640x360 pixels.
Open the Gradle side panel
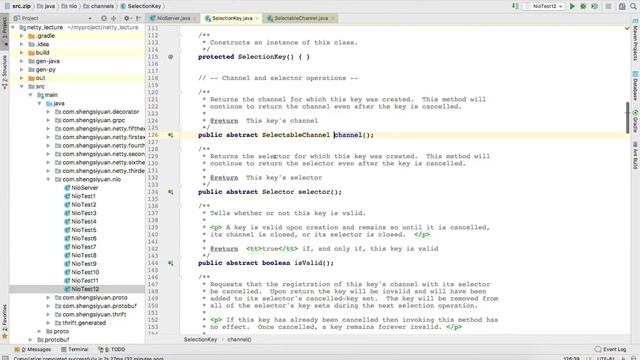[x=635, y=121]
